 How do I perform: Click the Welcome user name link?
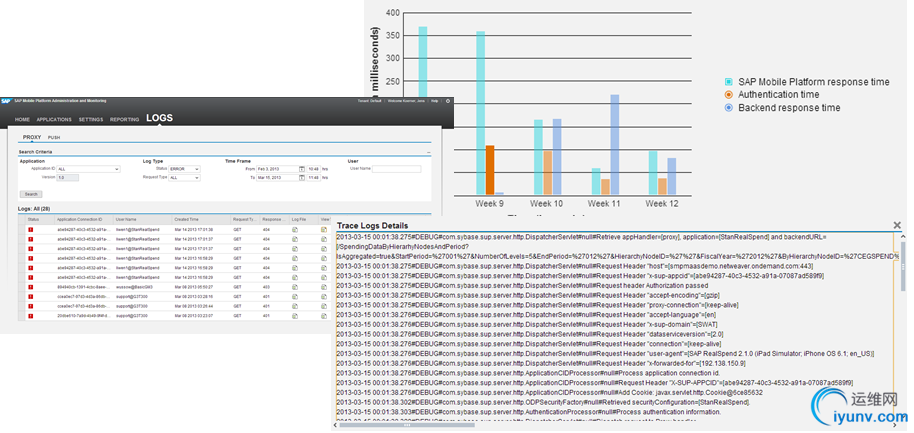tap(406, 101)
